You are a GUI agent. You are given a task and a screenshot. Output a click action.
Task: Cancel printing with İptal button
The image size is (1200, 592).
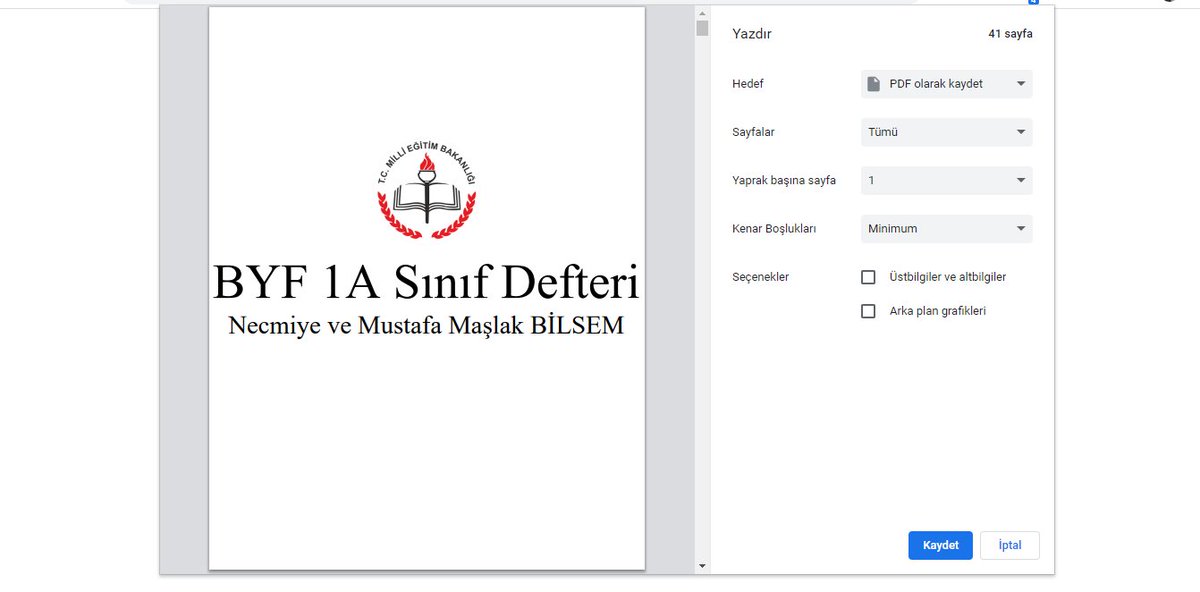pos(1010,545)
